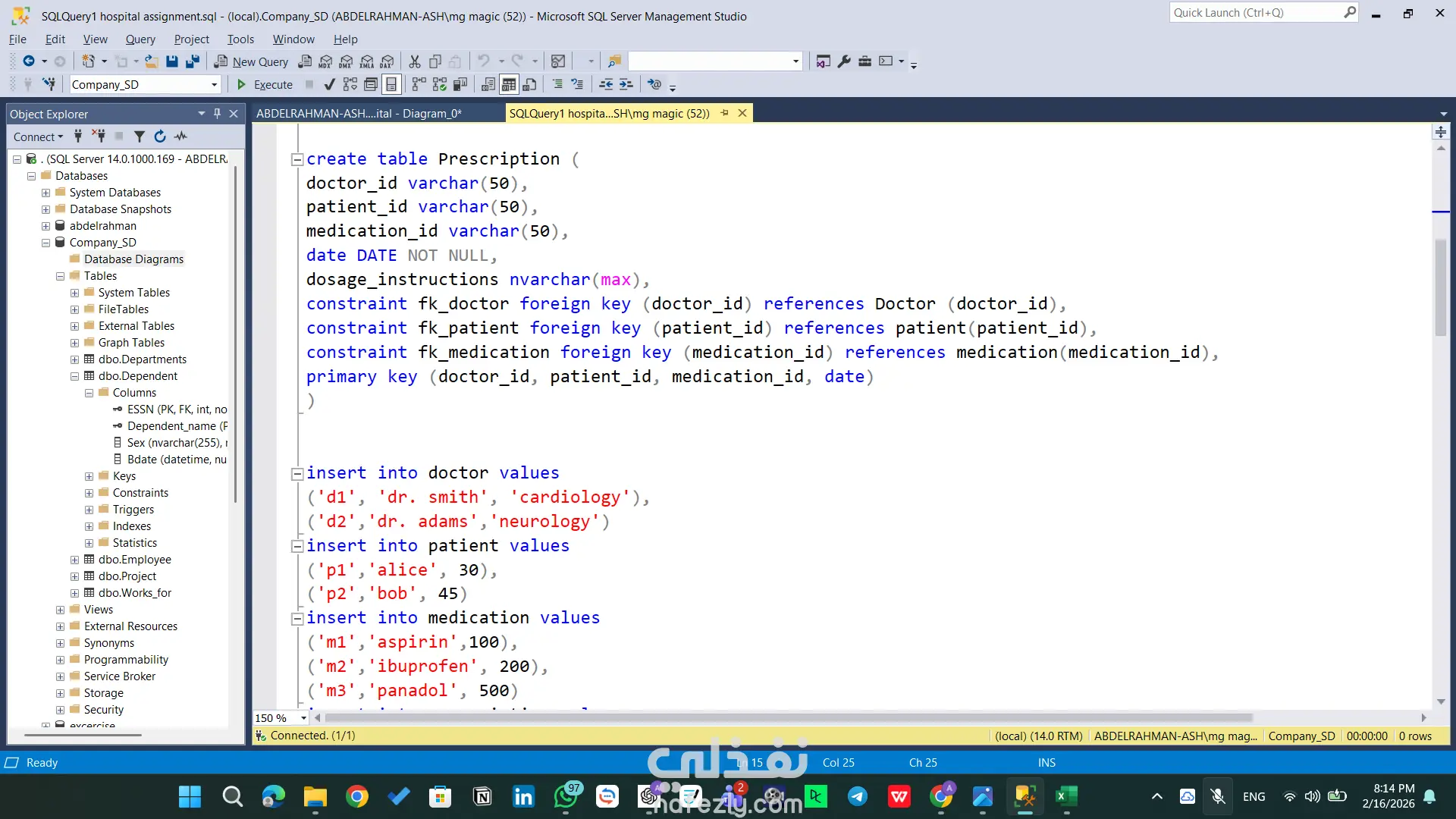Refresh the Object Explorer tree
The image size is (1456, 819).
[160, 136]
